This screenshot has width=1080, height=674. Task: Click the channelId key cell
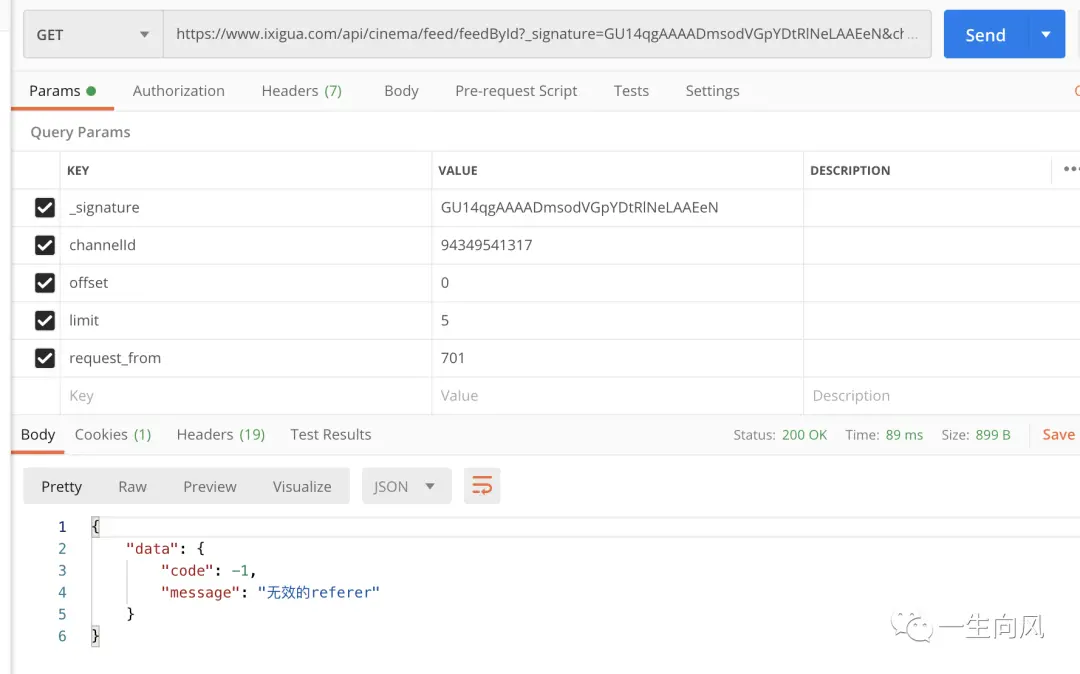pos(246,245)
